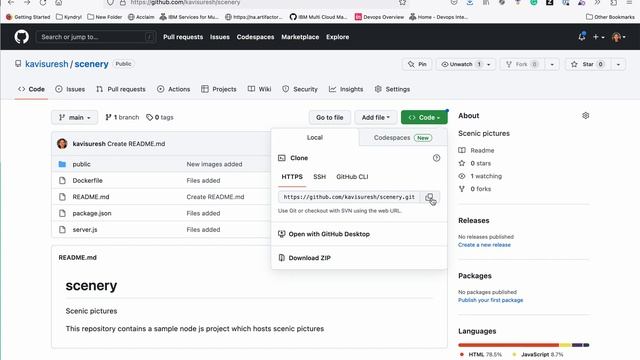The image size is (640, 360).
Task: Expand the Unwatch options dropdown
Action: point(489,64)
